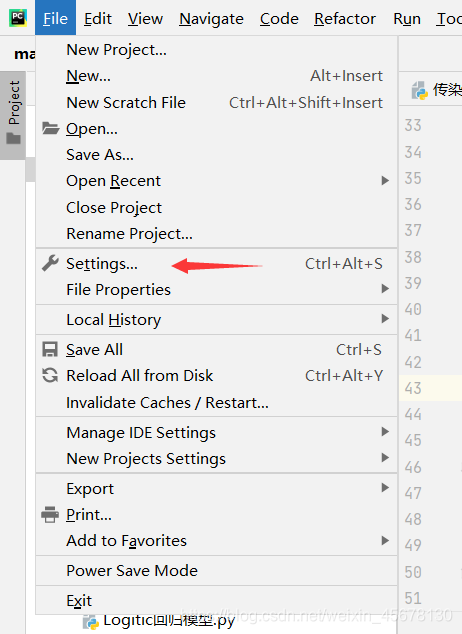Expand the Local History submenu

click(x=217, y=319)
